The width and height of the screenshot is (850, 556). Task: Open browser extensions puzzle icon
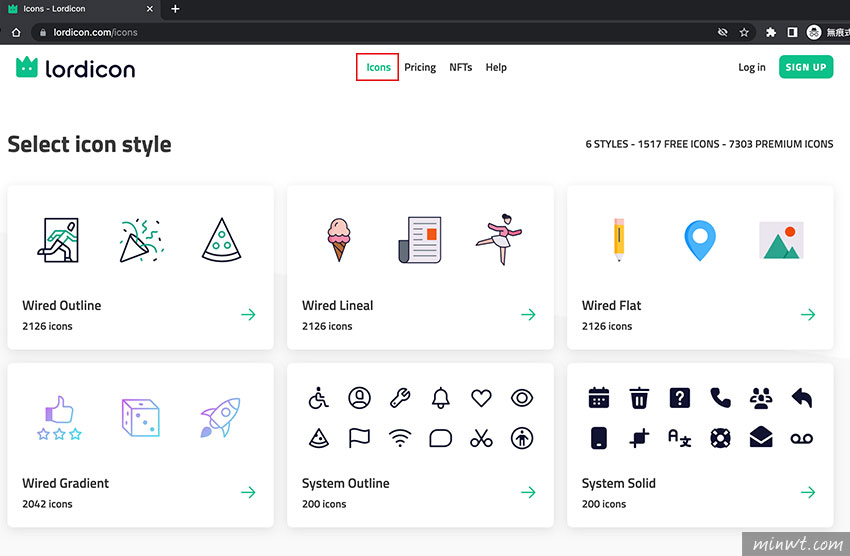coord(770,33)
